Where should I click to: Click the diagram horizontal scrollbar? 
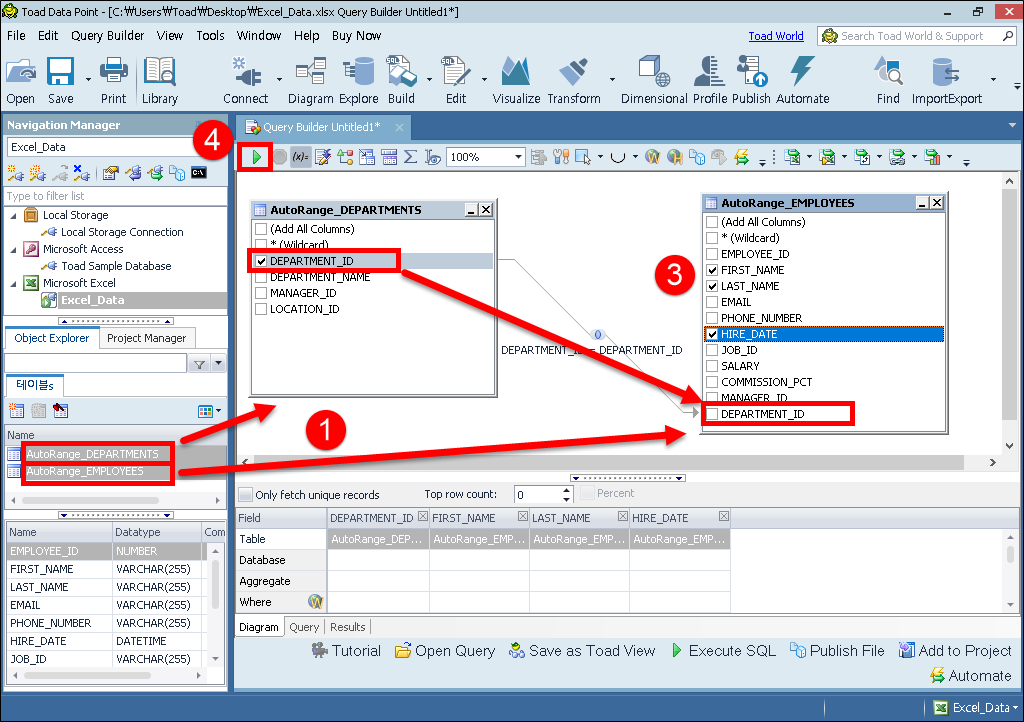[x=609, y=462]
